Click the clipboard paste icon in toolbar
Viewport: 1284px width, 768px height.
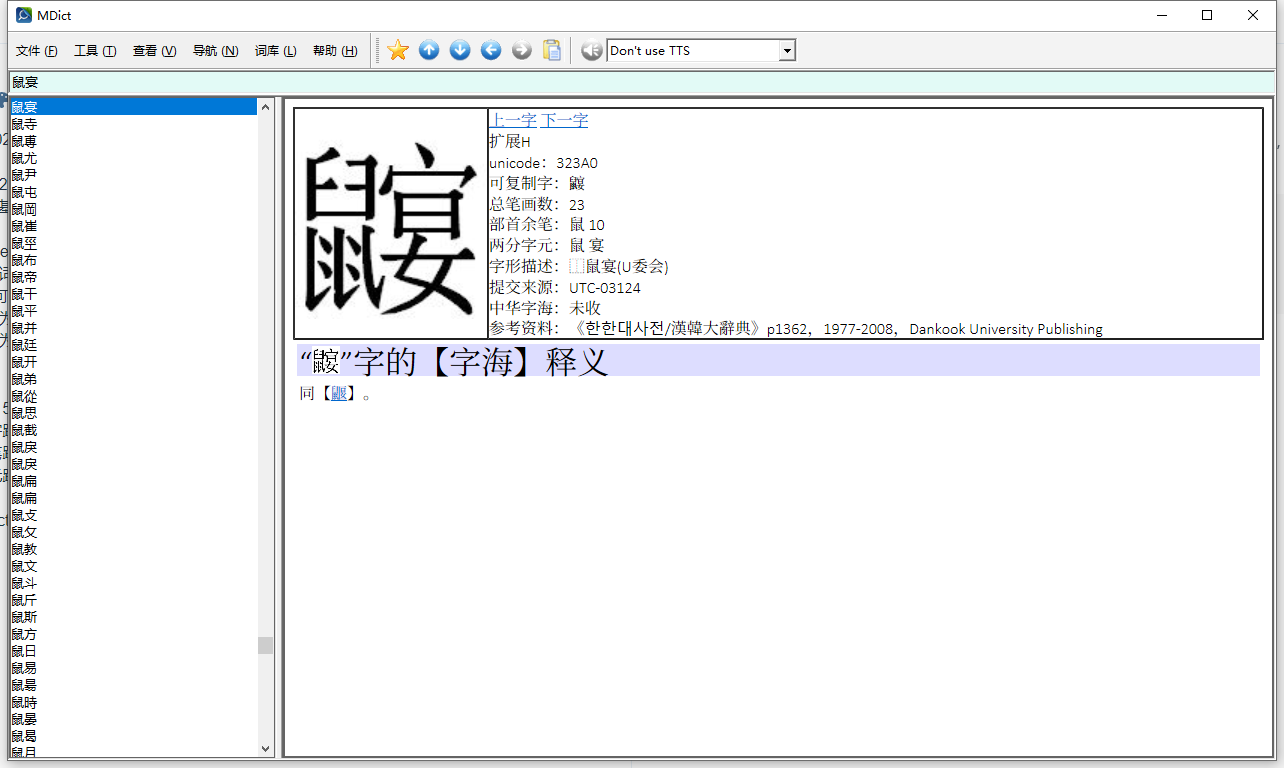(x=552, y=50)
